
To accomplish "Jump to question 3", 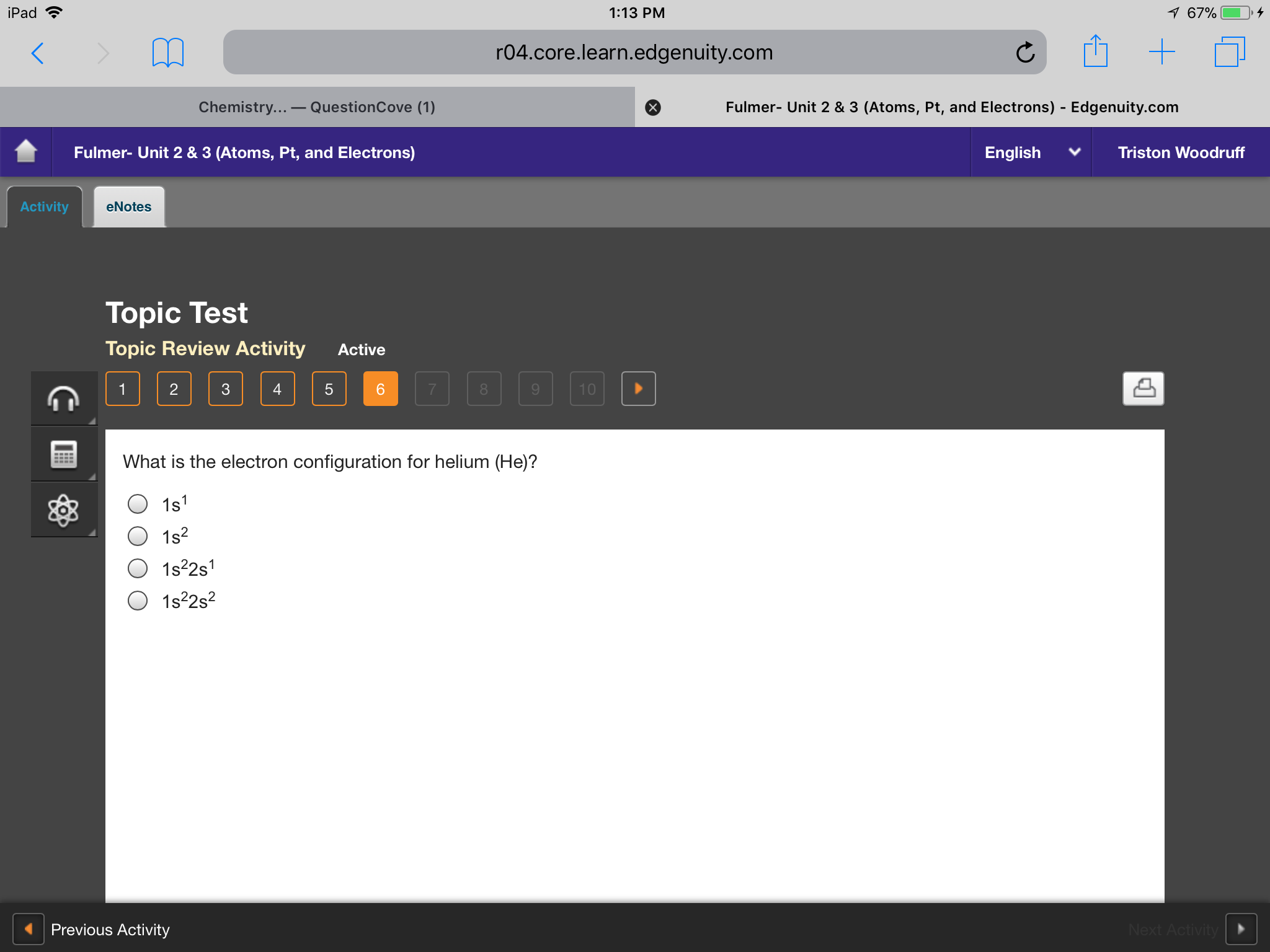I will [226, 389].
